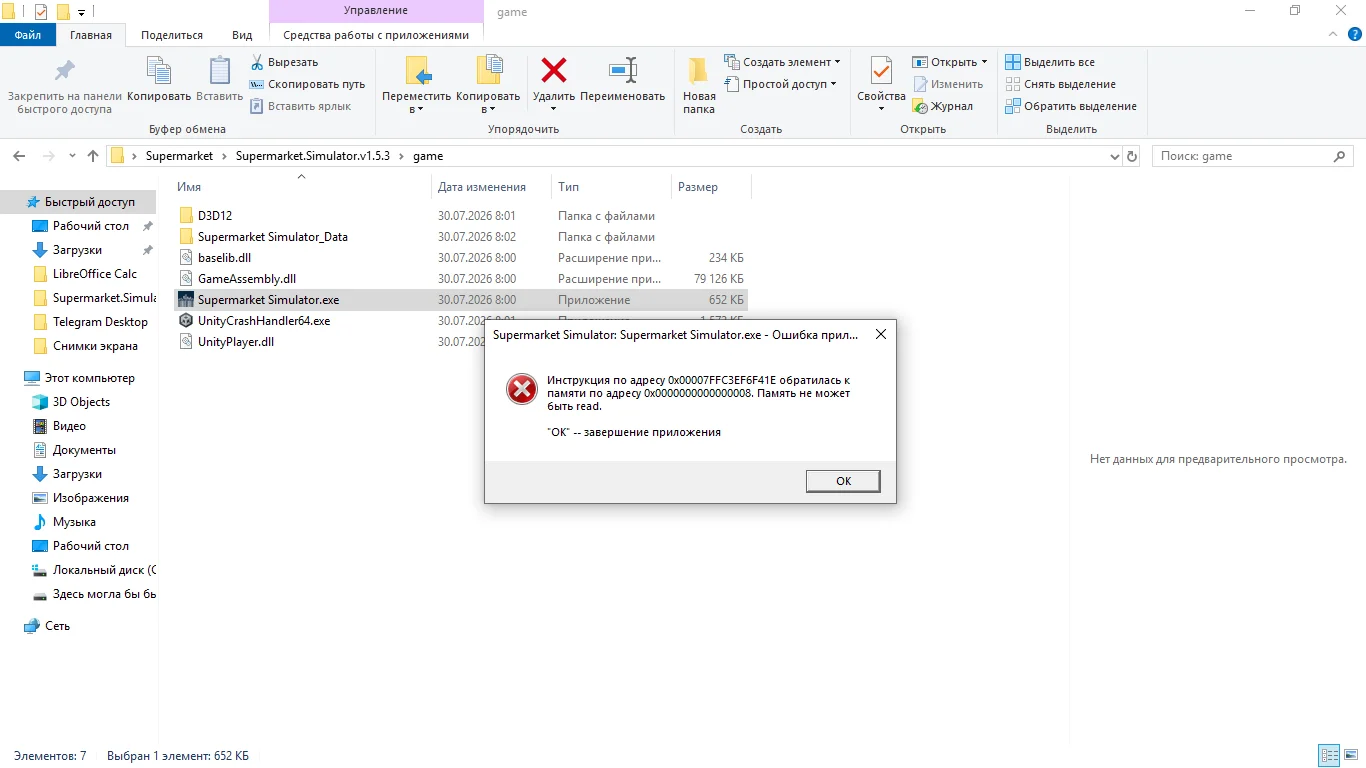Go up one folder level with the up arrow
This screenshot has width=1366, height=768.
[x=93, y=156]
